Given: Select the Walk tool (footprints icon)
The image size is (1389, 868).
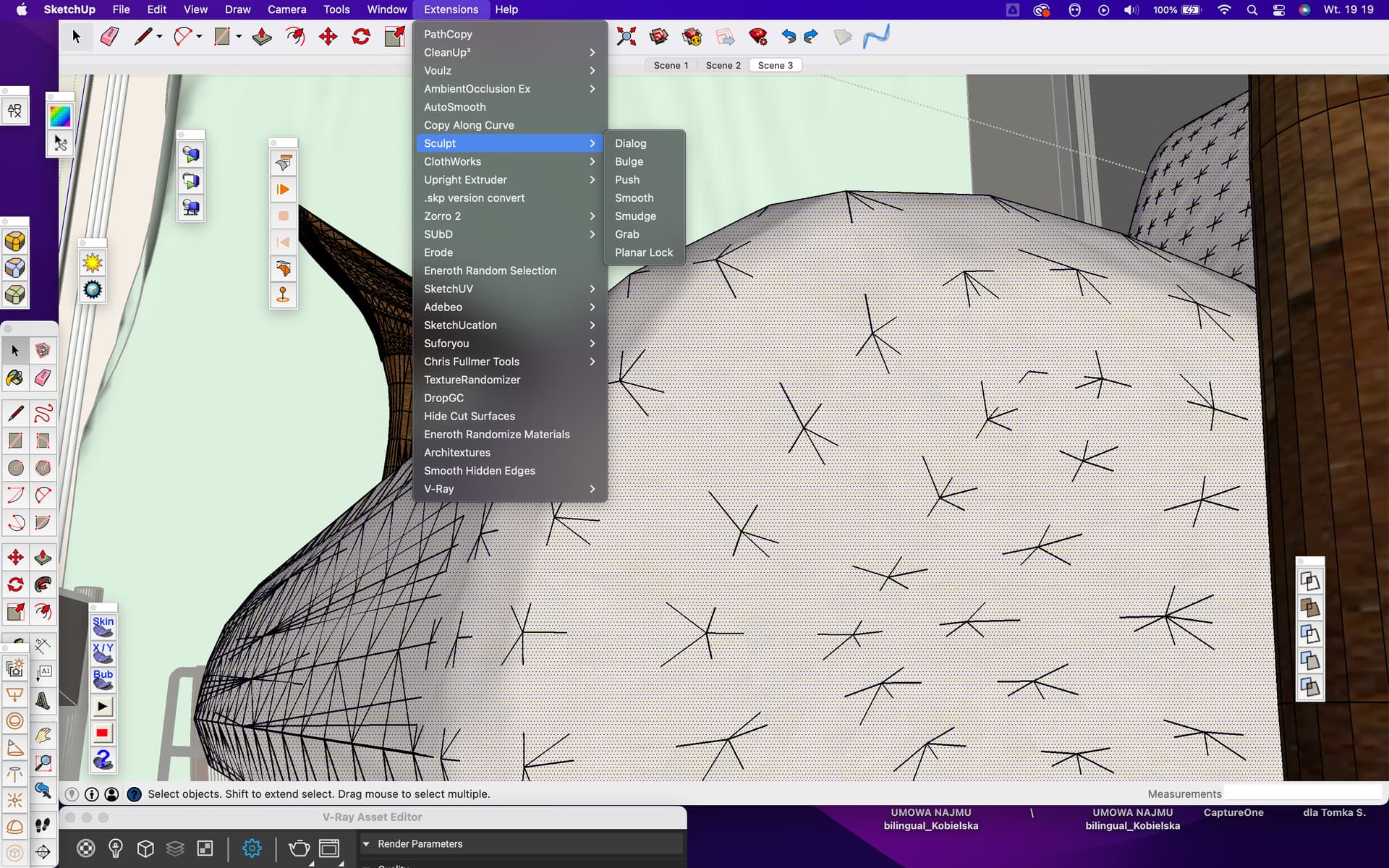Looking at the screenshot, I should coord(43,825).
